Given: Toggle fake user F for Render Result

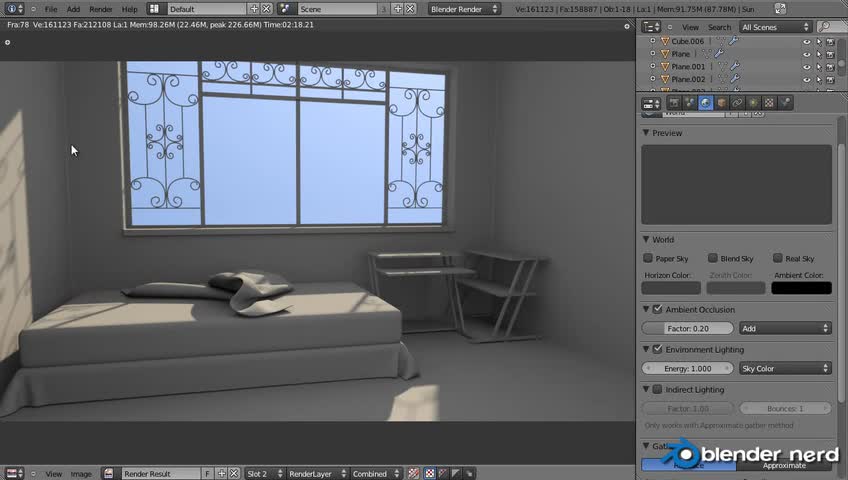Looking at the screenshot, I should click(x=208, y=474).
